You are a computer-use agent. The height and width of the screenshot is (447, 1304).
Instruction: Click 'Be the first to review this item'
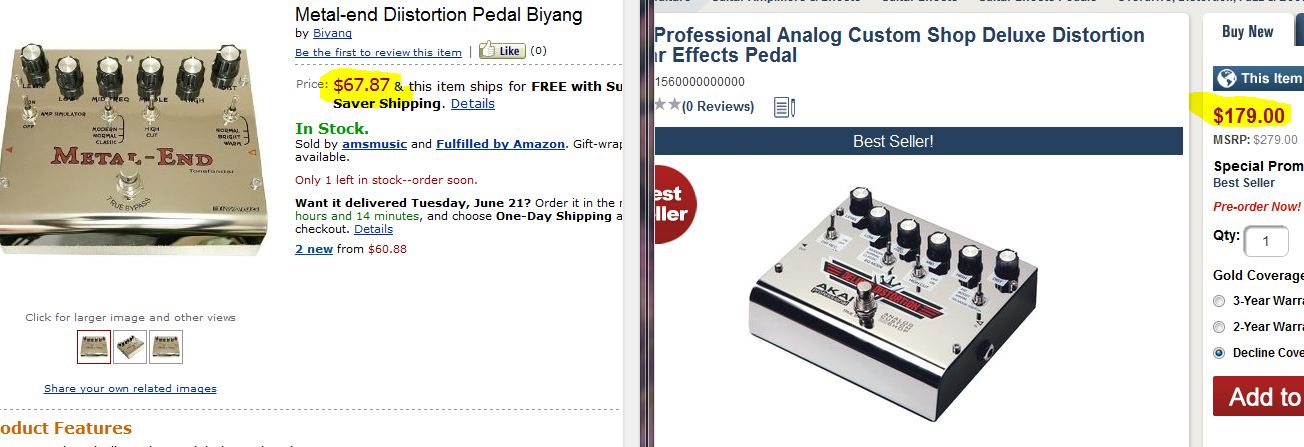pyautogui.click(x=378, y=52)
